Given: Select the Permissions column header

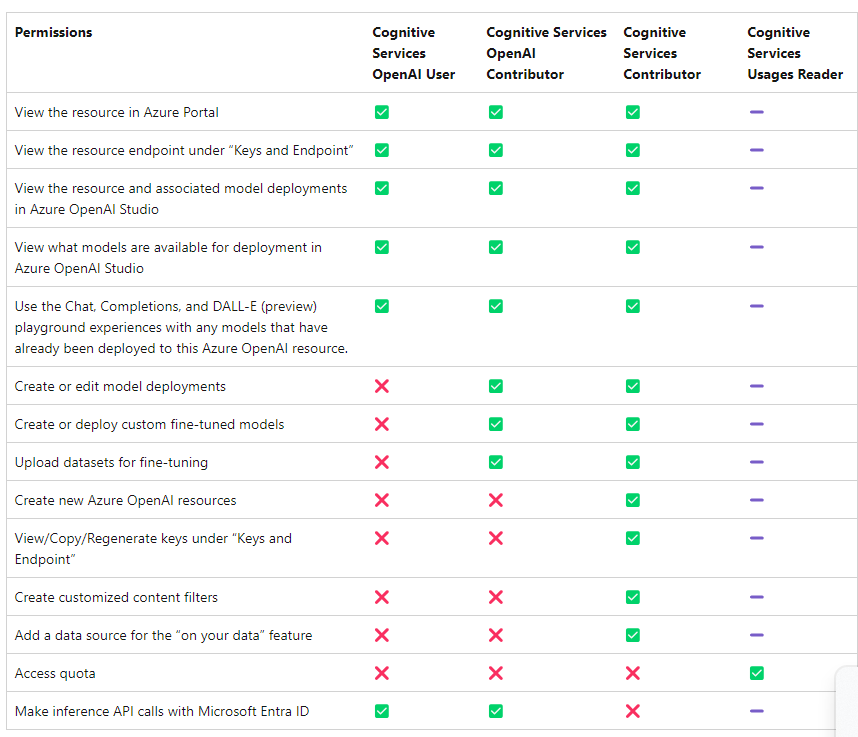Looking at the screenshot, I should coord(53,32).
